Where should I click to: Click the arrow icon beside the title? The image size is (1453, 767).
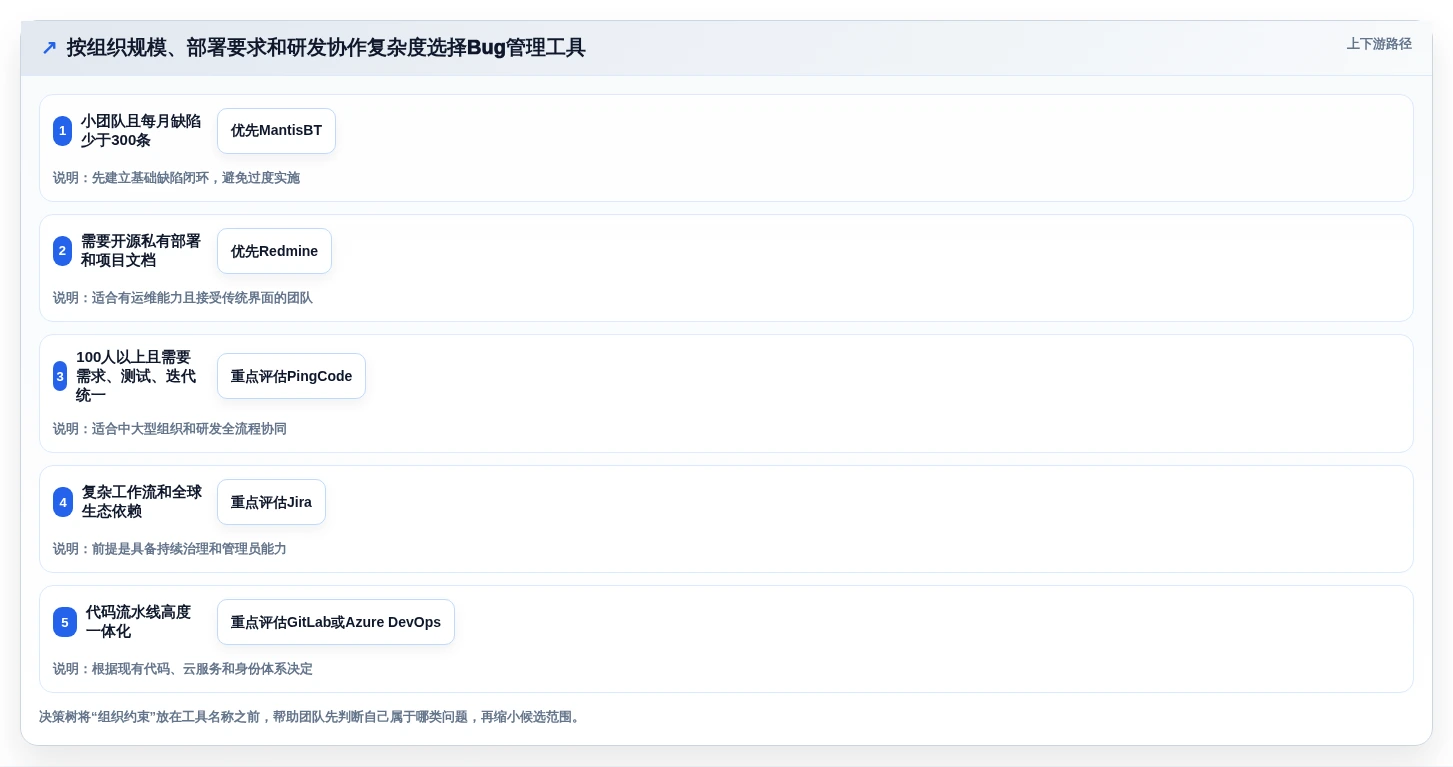click(49, 48)
